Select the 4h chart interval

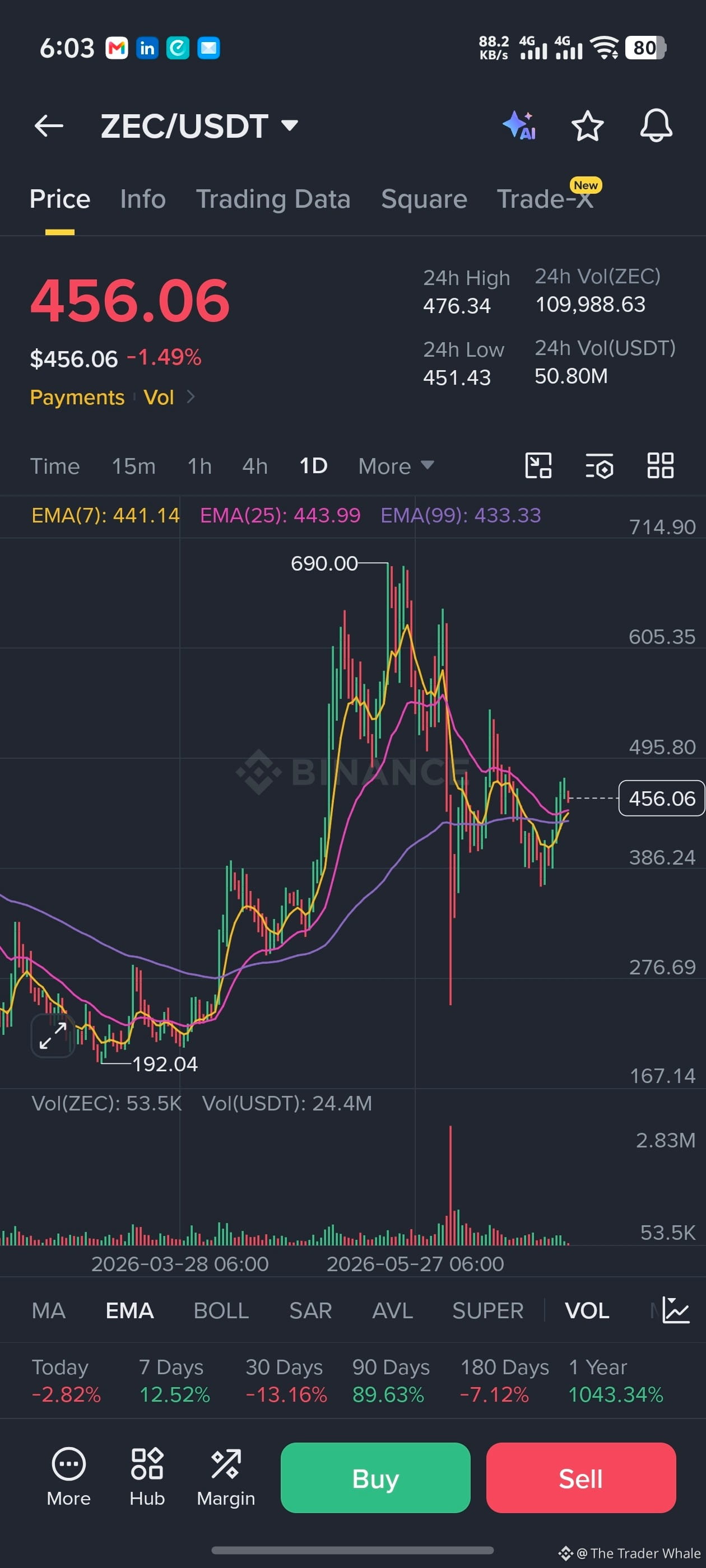point(254,466)
